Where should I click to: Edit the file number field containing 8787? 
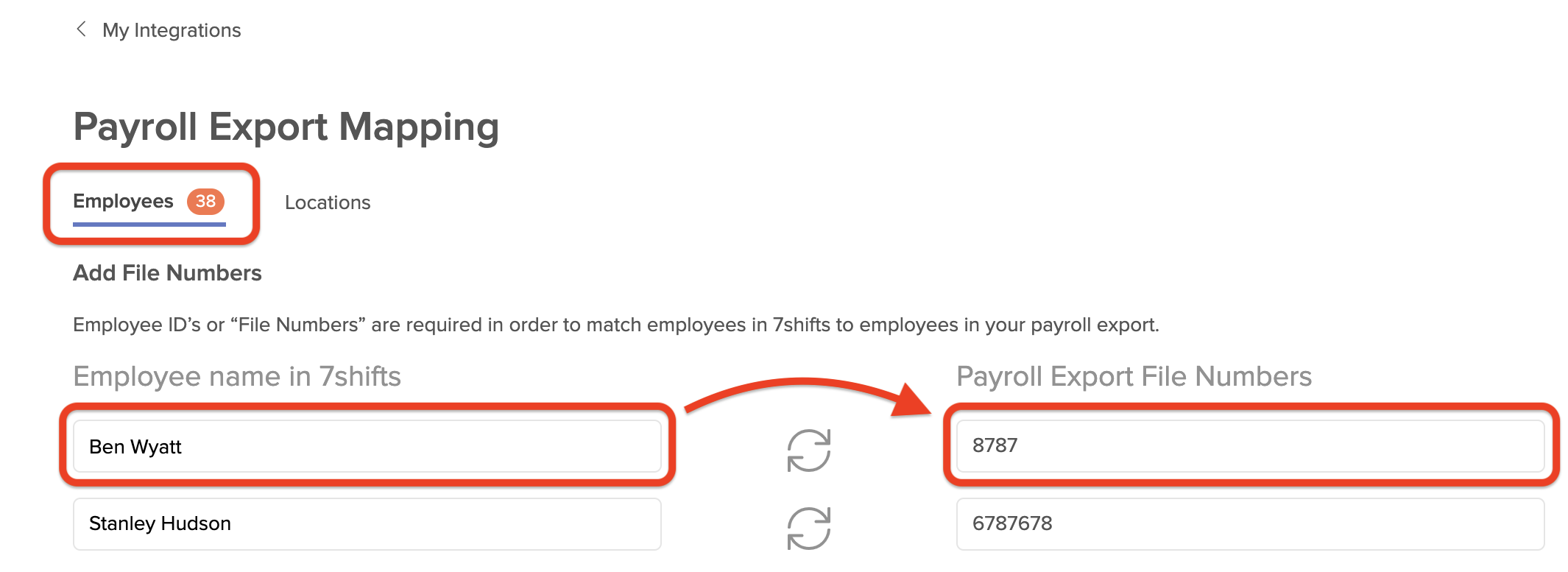click(x=1250, y=446)
